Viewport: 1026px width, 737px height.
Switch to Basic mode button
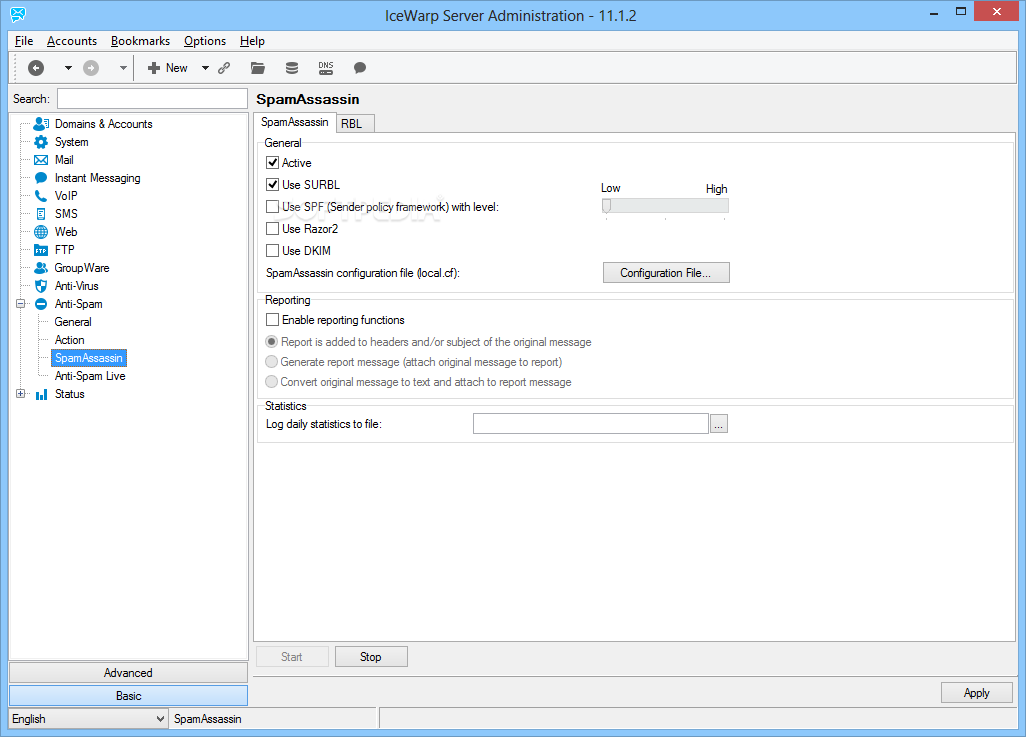tap(128, 696)
